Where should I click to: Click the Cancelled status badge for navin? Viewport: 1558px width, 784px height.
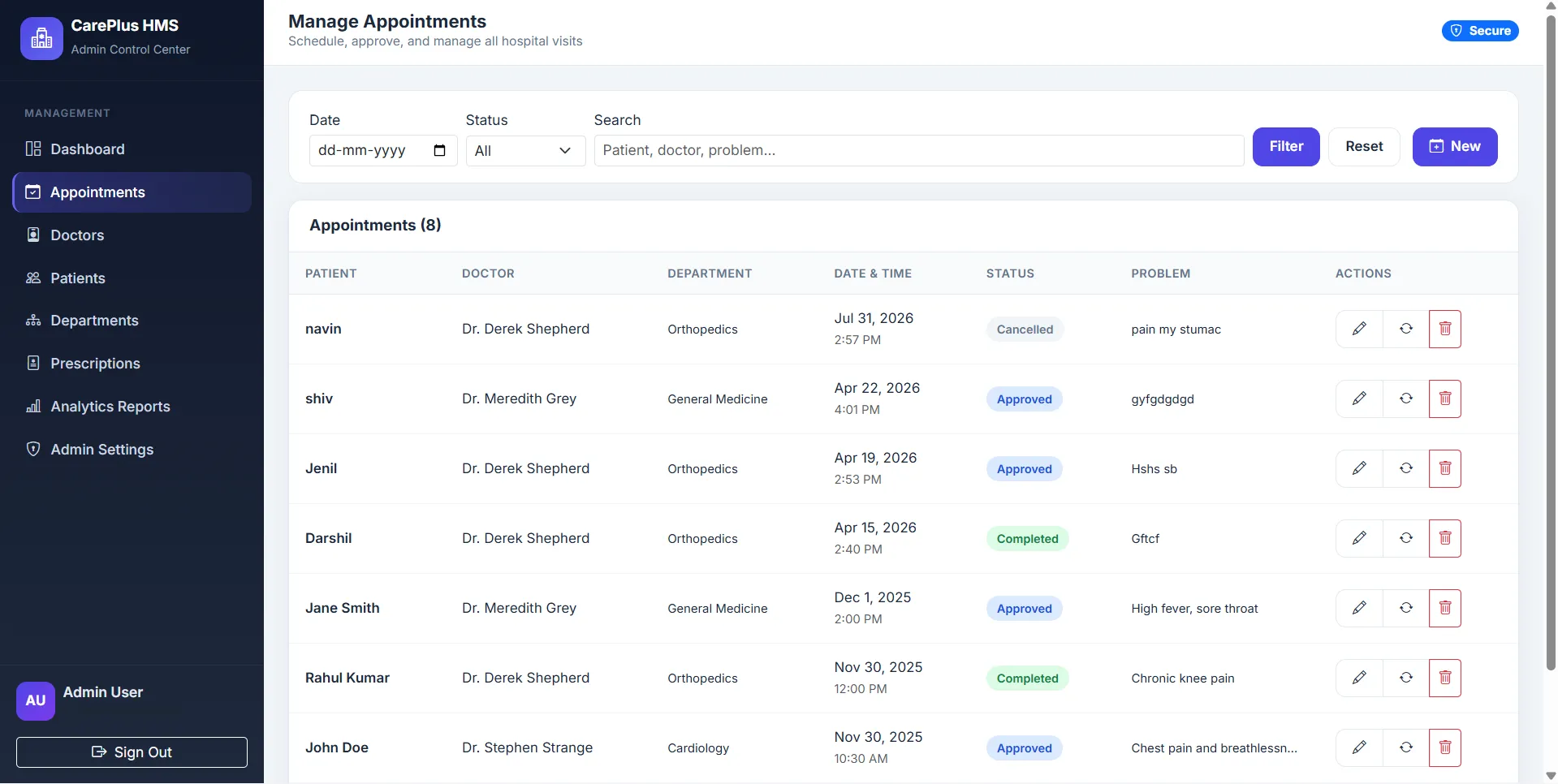1025,330
